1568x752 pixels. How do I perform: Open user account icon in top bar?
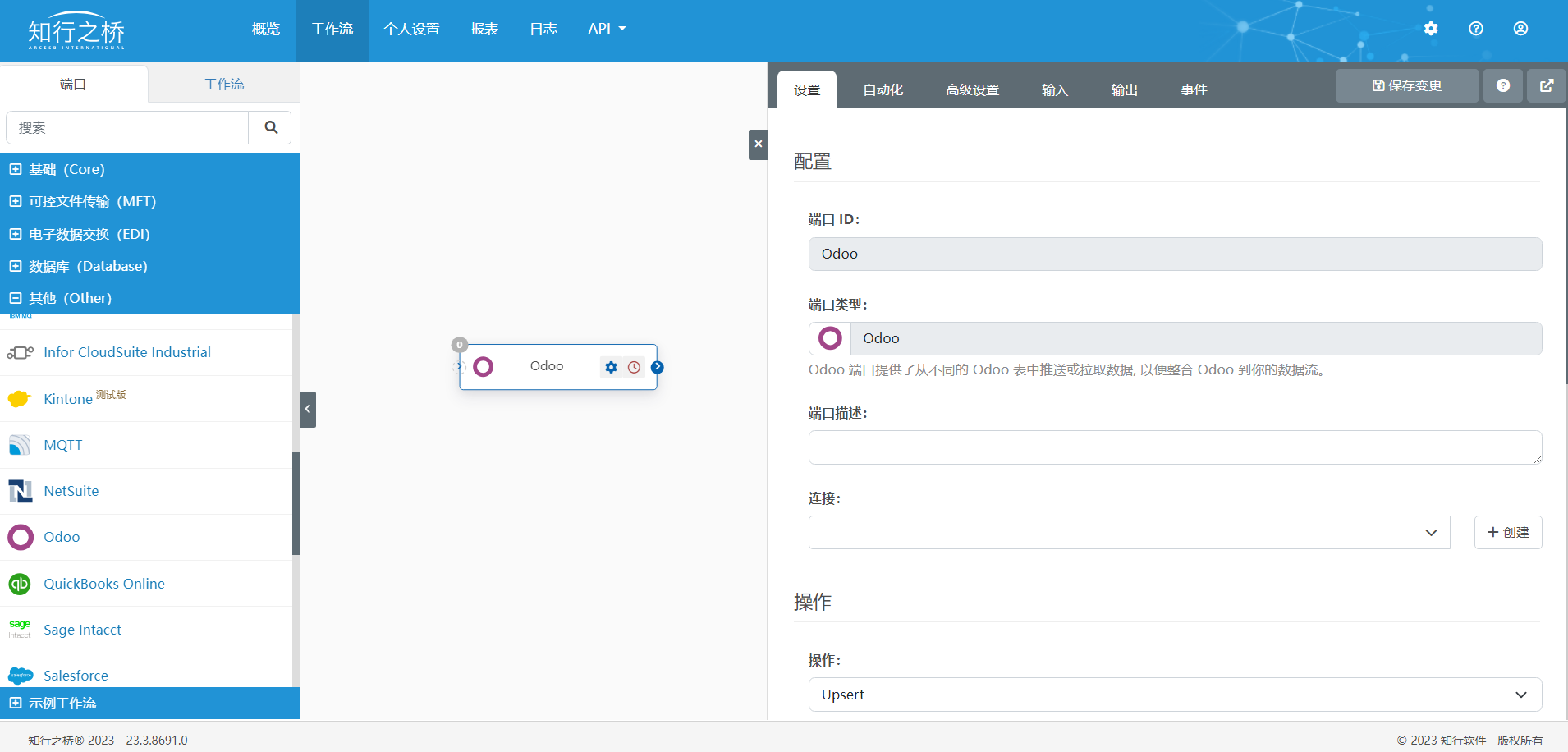click(x=1520, y=29)
